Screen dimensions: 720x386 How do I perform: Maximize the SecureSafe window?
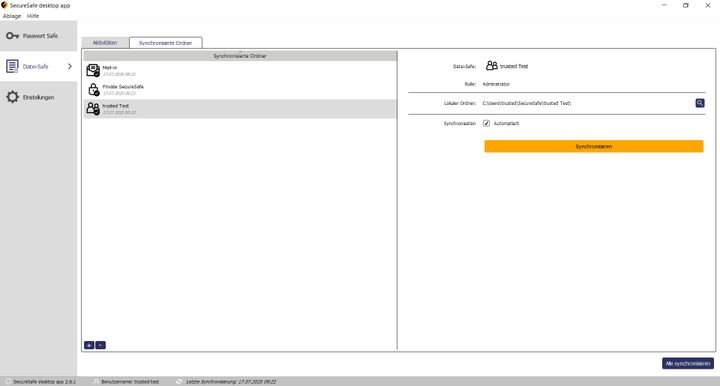coord(686,6)
